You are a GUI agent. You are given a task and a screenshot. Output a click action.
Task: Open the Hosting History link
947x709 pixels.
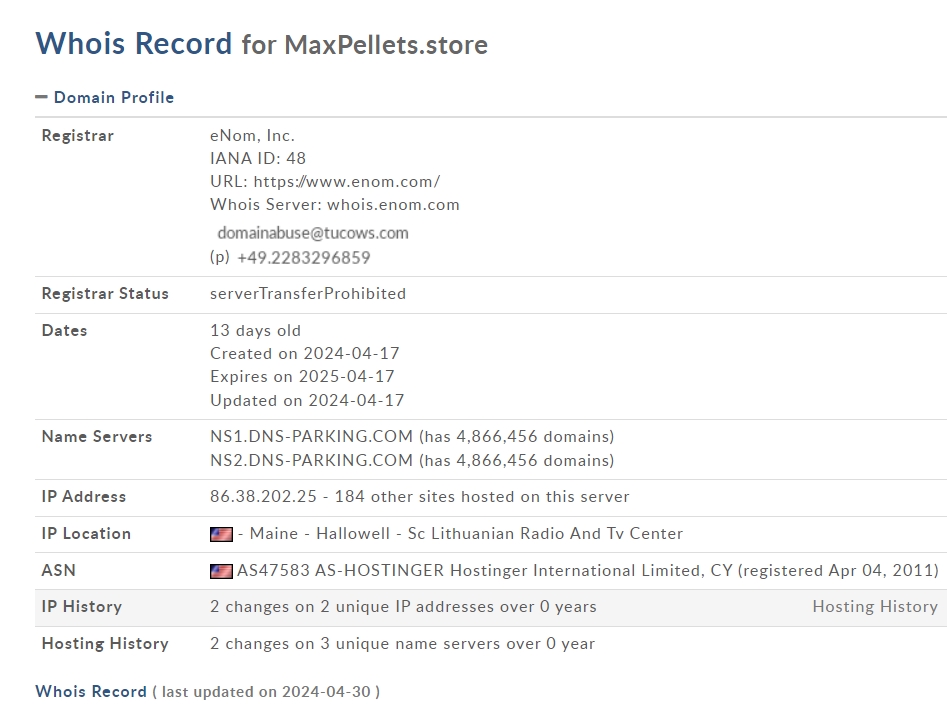click(x=875, y=606)
